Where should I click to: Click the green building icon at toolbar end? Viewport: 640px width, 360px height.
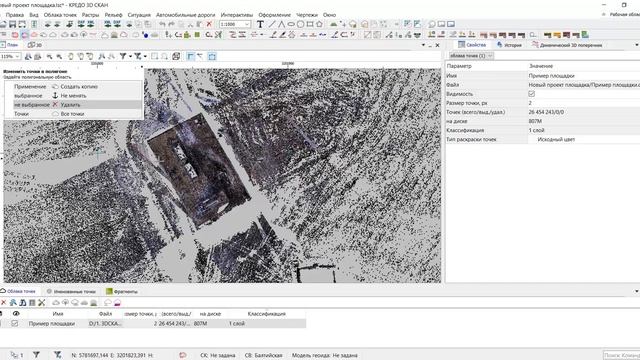(585, 35)
